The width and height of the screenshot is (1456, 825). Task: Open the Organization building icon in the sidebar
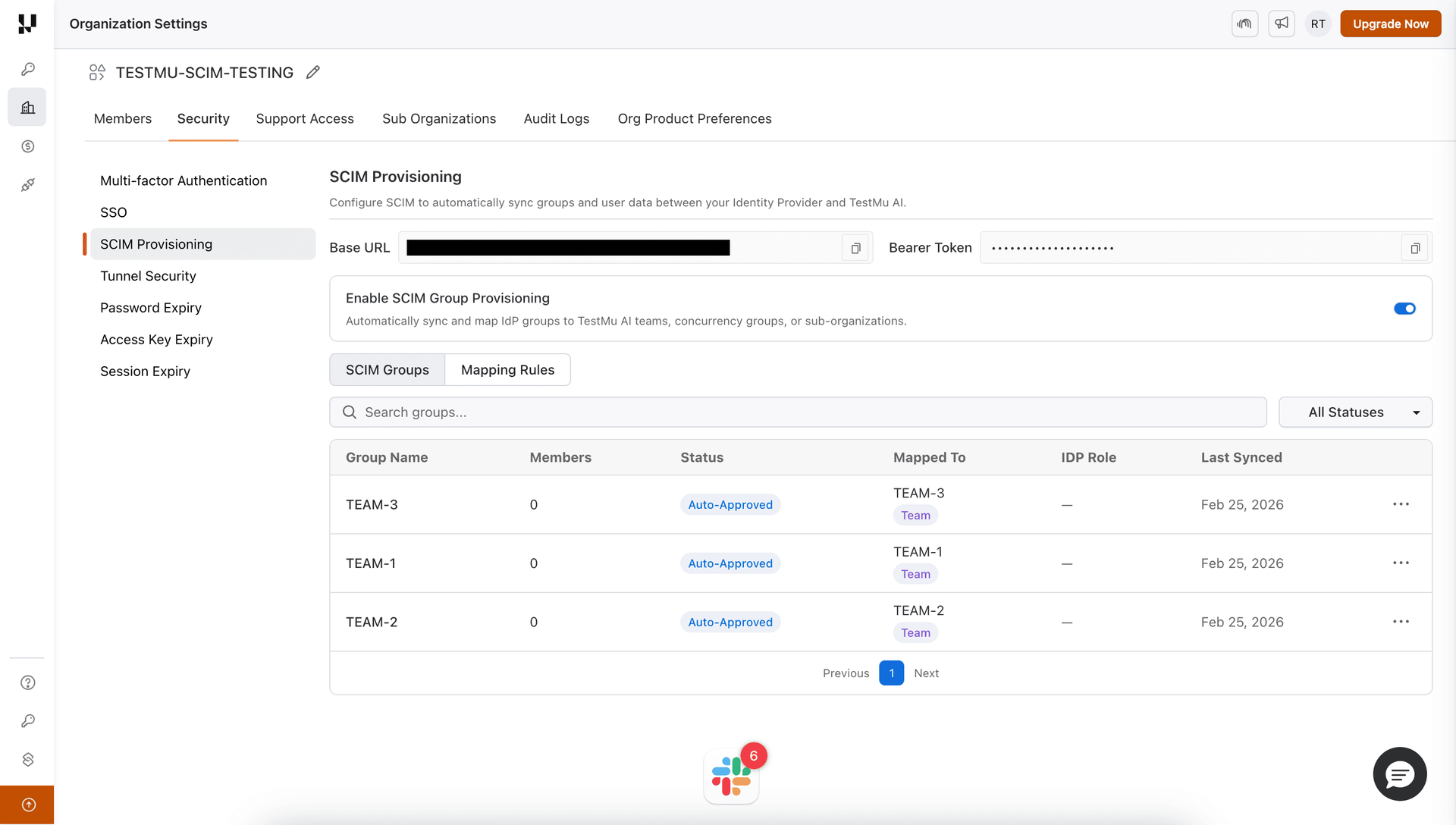tap(27, 107)
